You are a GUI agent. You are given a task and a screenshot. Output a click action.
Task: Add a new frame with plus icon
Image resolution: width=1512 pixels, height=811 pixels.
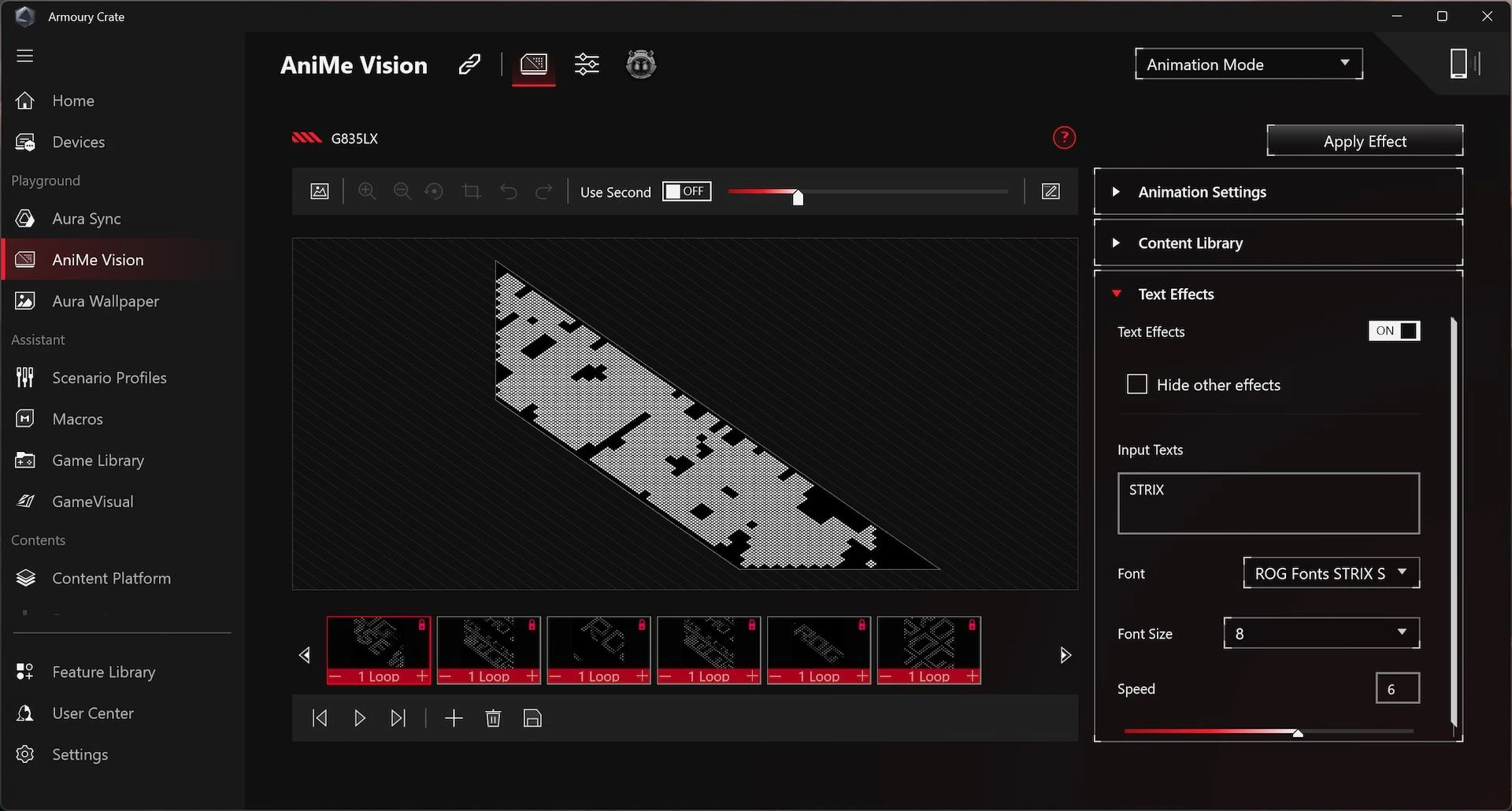(x=454, y=718)
